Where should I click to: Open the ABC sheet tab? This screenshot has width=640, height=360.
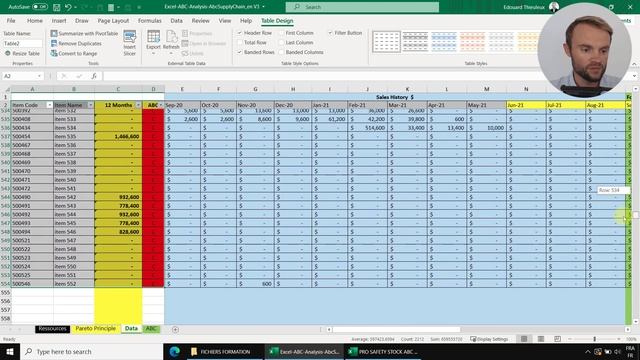pyautogui.click(x=151, y=329)
